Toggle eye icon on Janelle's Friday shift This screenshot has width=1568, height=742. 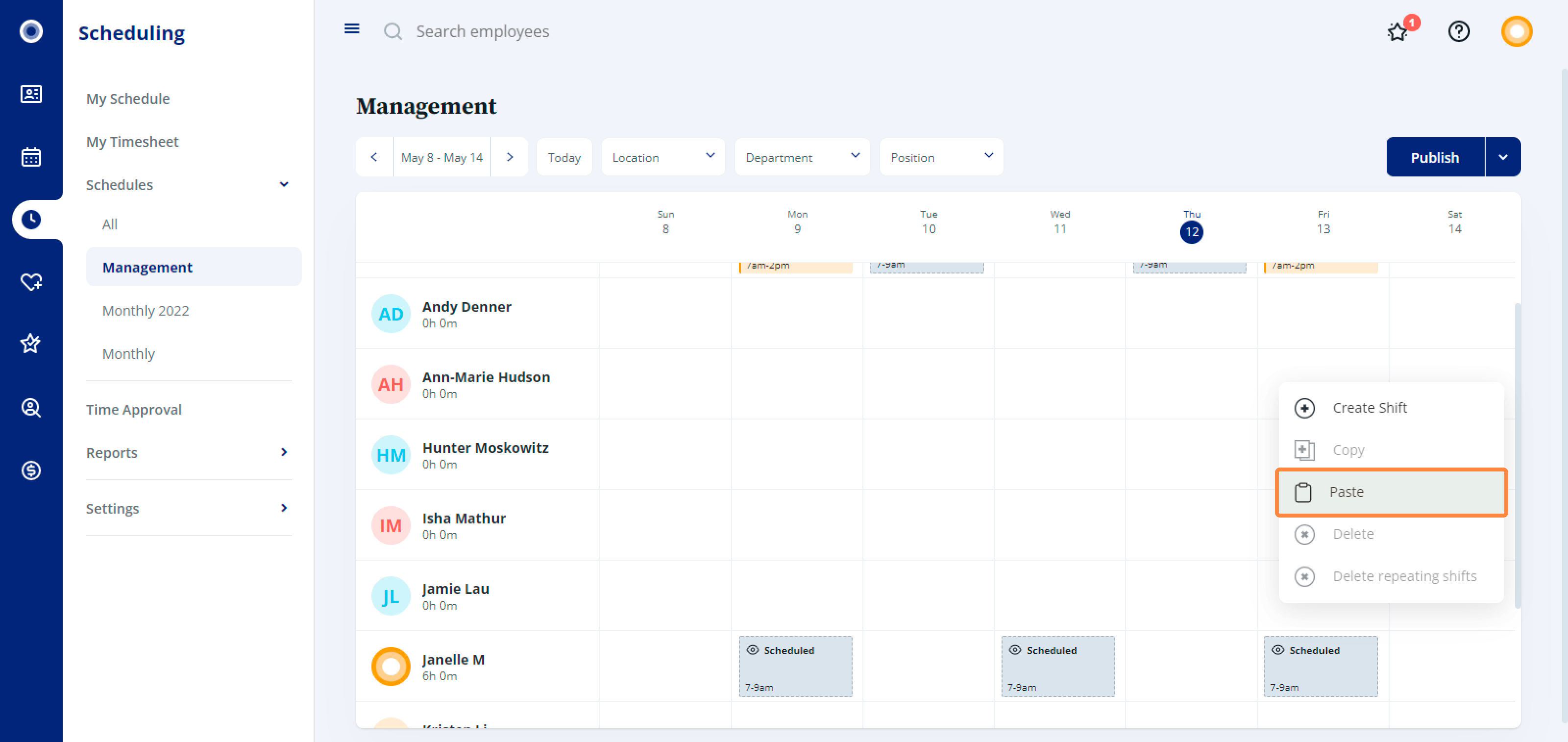pos(1277,649)
